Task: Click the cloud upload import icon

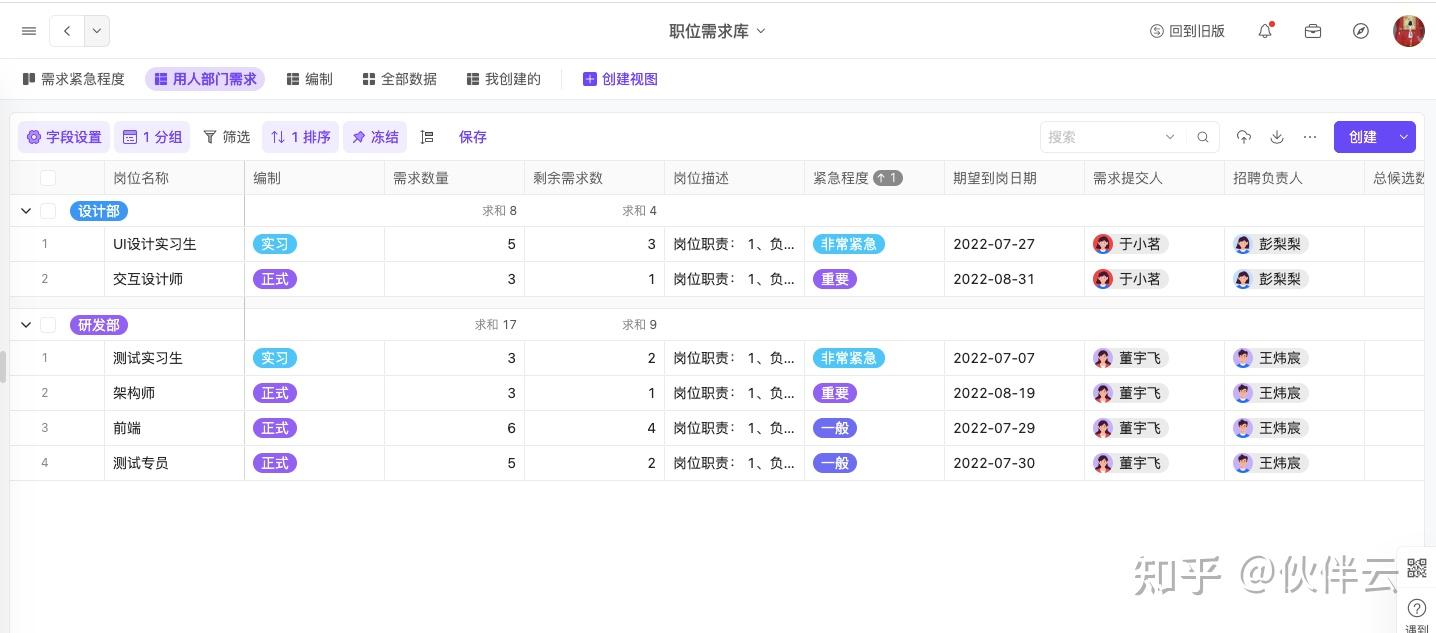Action: click(x=1244, y=137)
